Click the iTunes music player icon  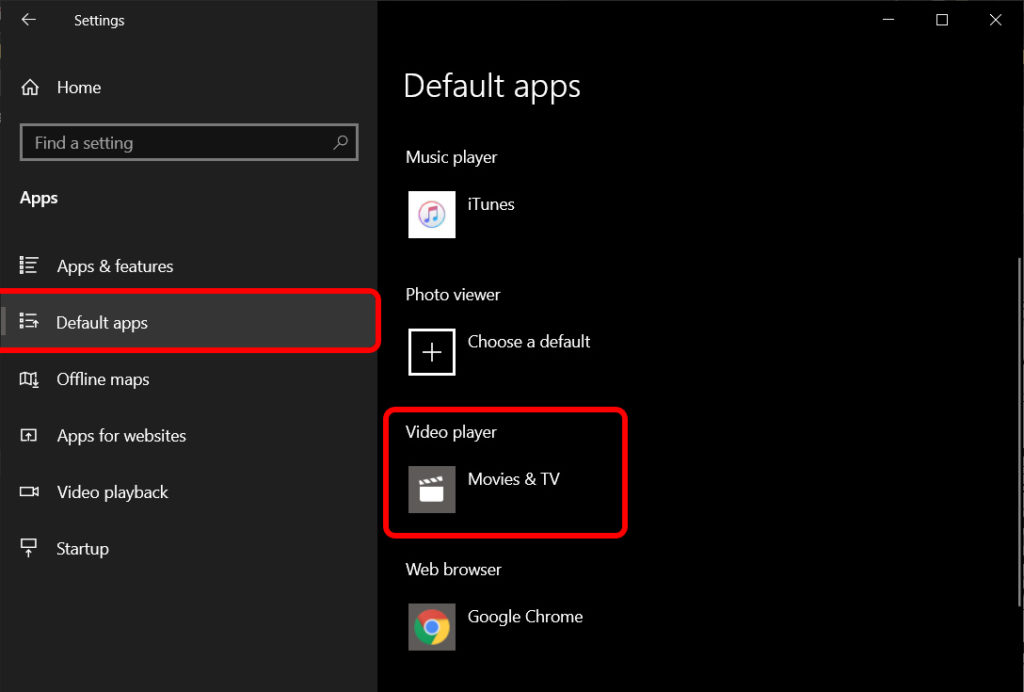[432, 215]
